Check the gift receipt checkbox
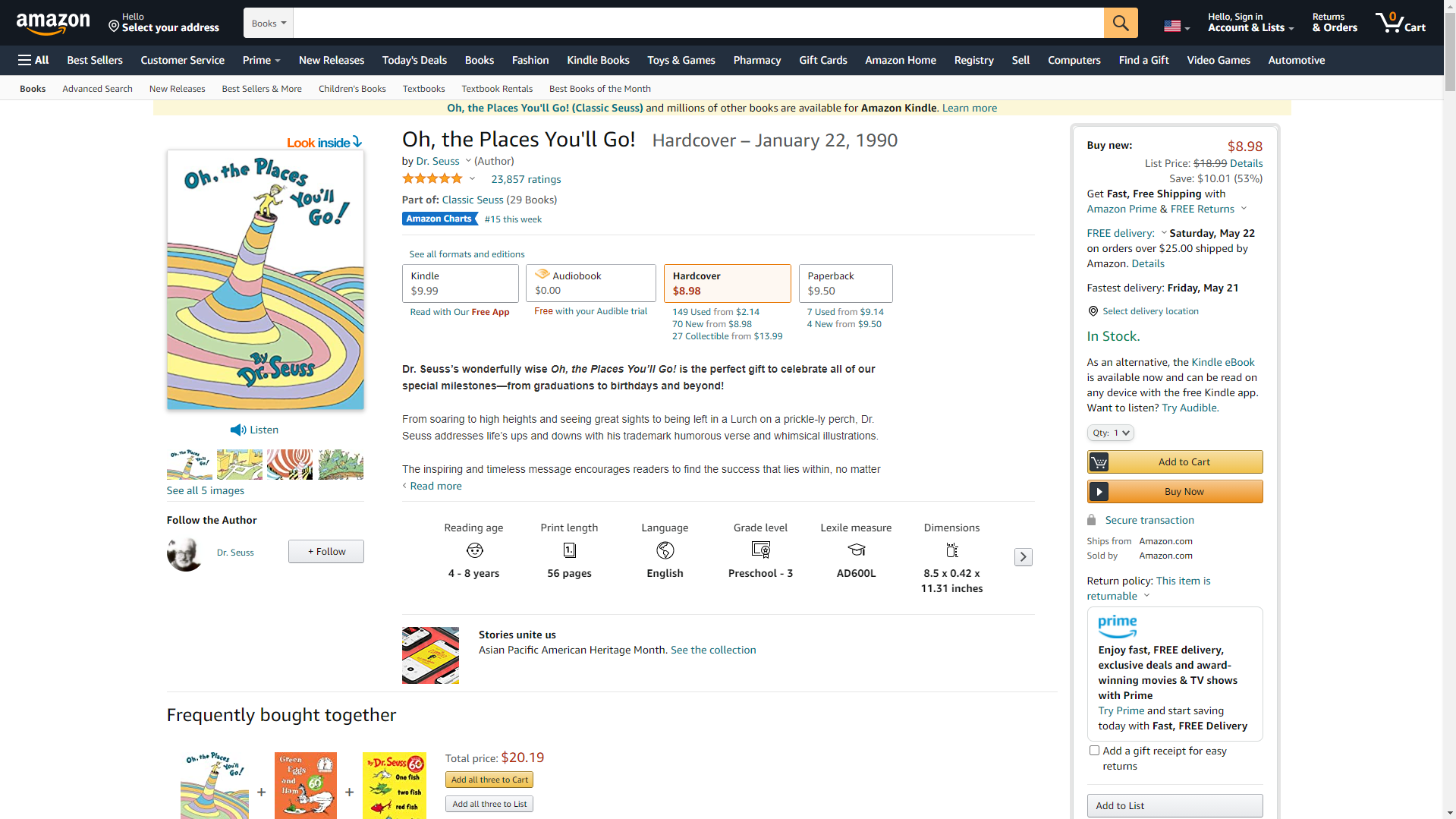The height and width of the screenshot is (819, 1456). click(x=1094, y=751)
